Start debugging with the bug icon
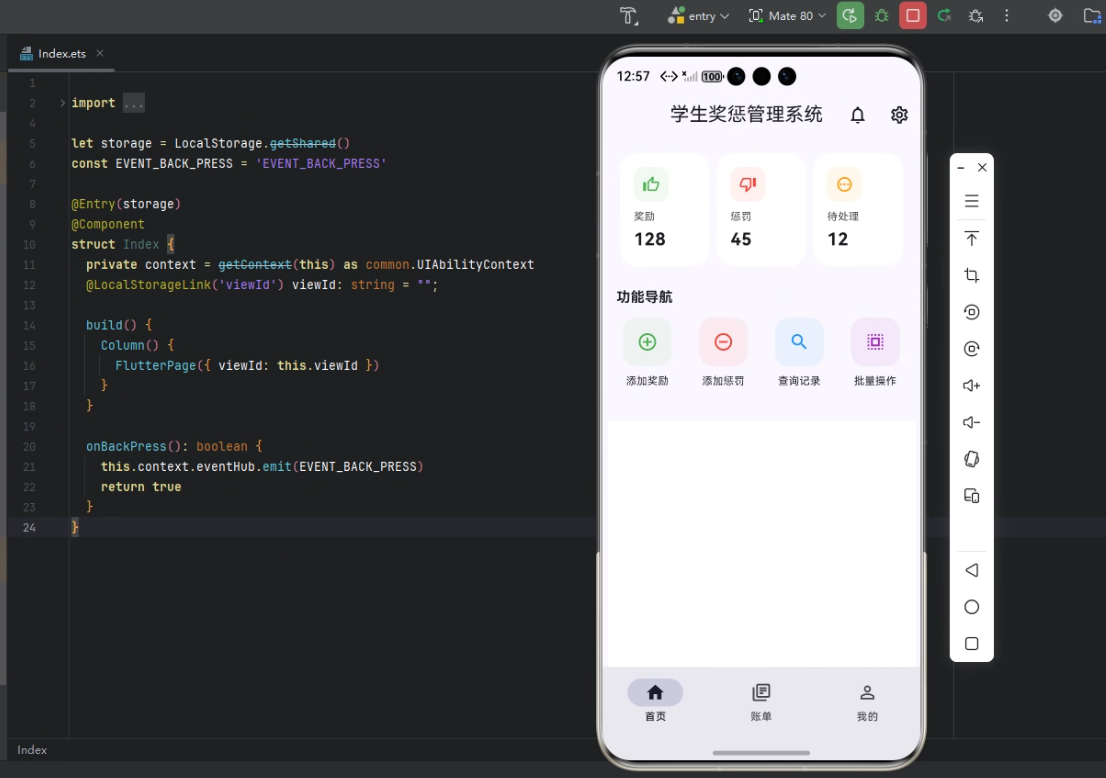The height and width of the screenshot is (778, 1106). [x=882, y=16]
